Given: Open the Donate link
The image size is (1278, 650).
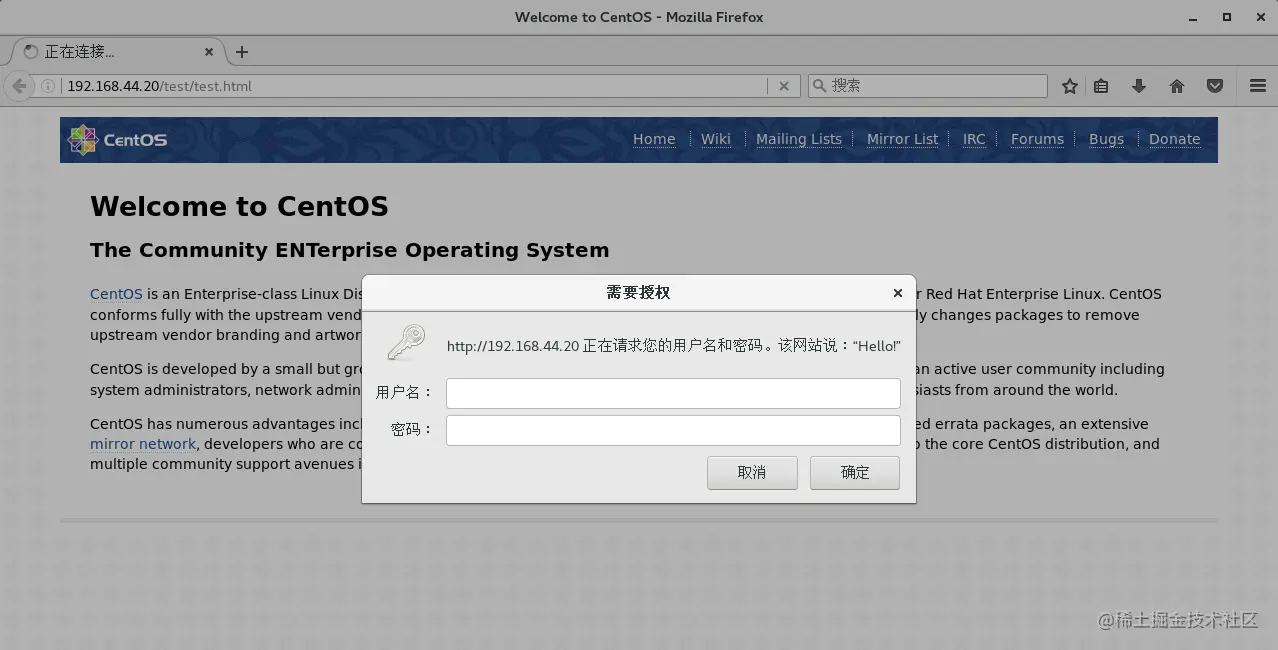Looking at the screenshot, I should 1175,139.
